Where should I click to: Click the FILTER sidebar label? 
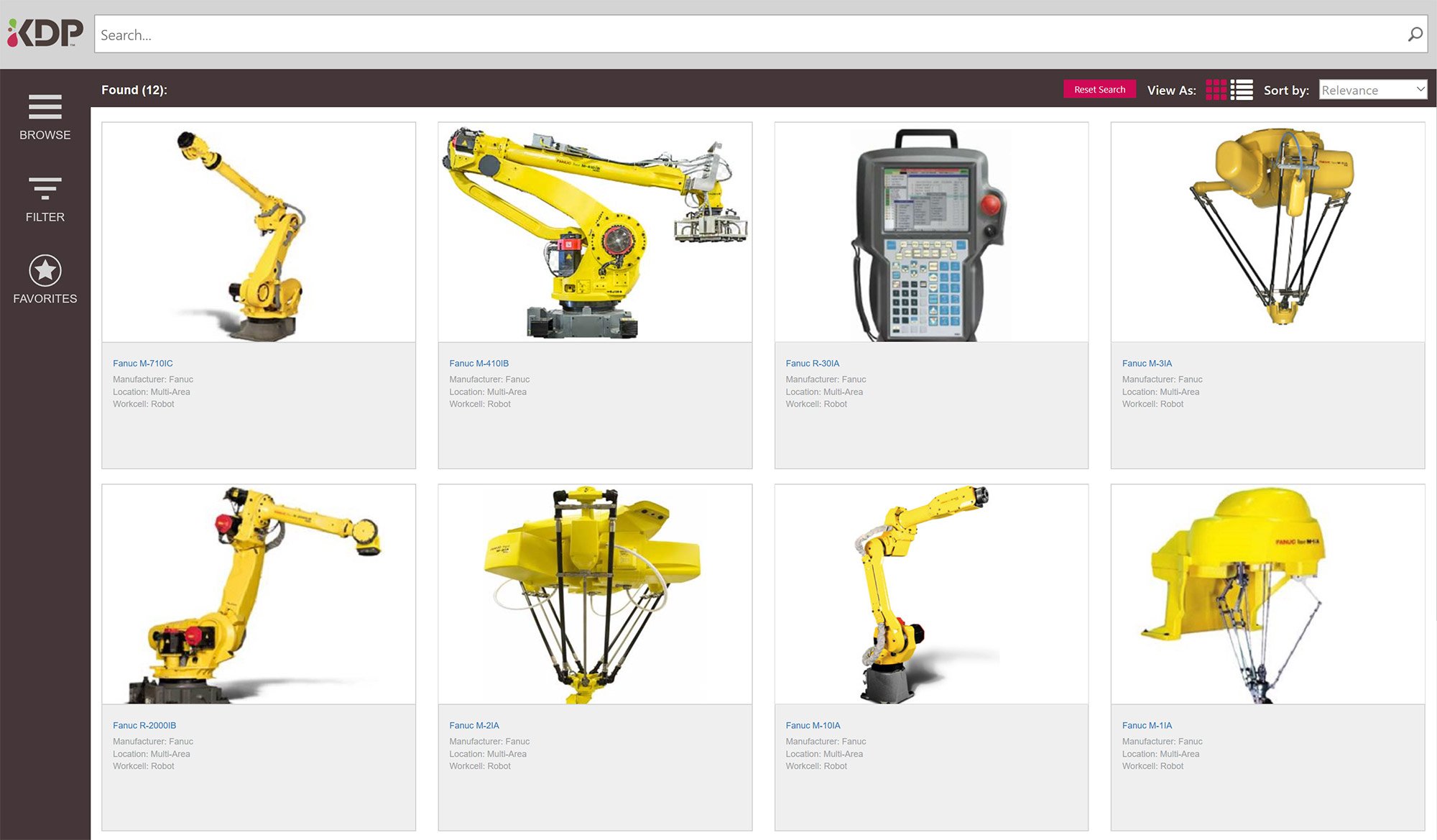pyautogui.click(x=45, y=217)
